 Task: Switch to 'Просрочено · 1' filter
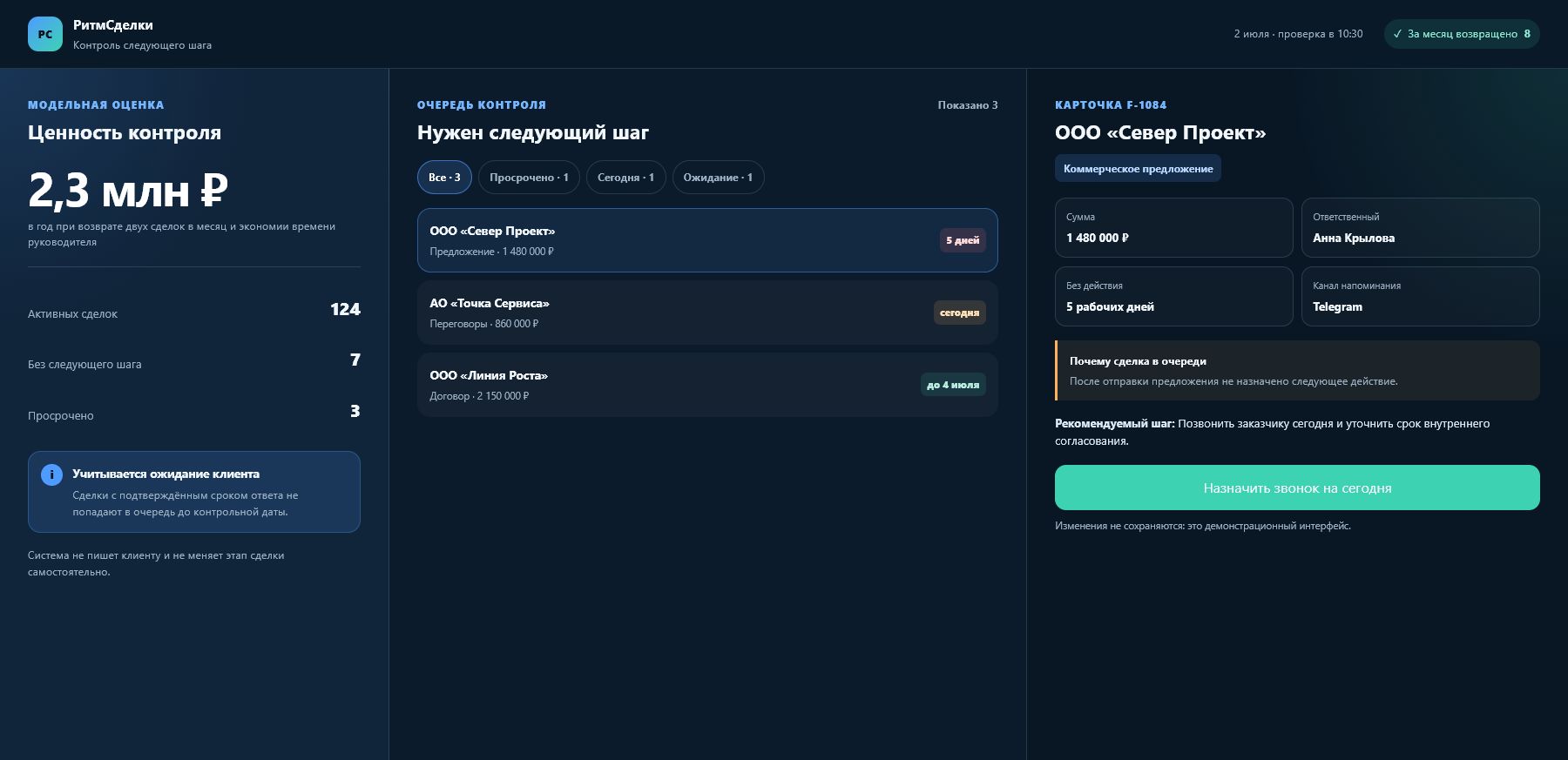point(529,178)
